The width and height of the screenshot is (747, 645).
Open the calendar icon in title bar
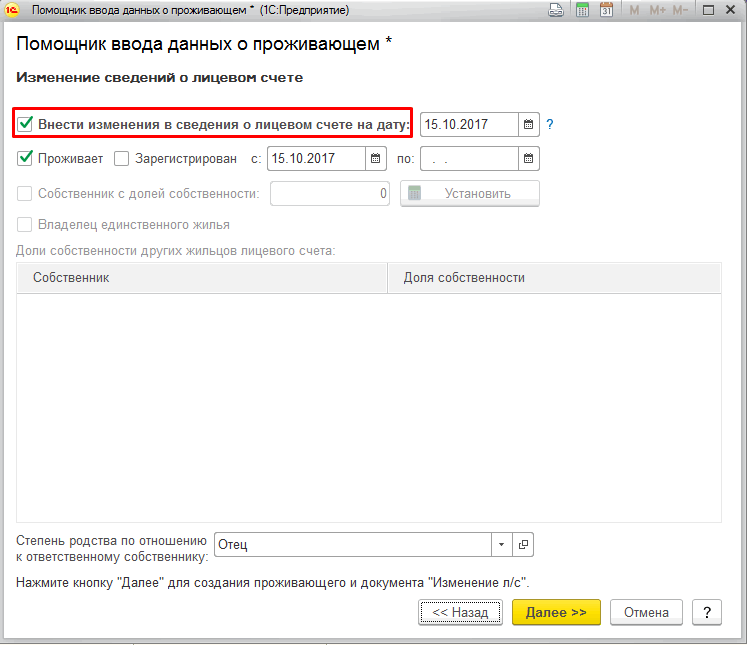click(605, 10)
